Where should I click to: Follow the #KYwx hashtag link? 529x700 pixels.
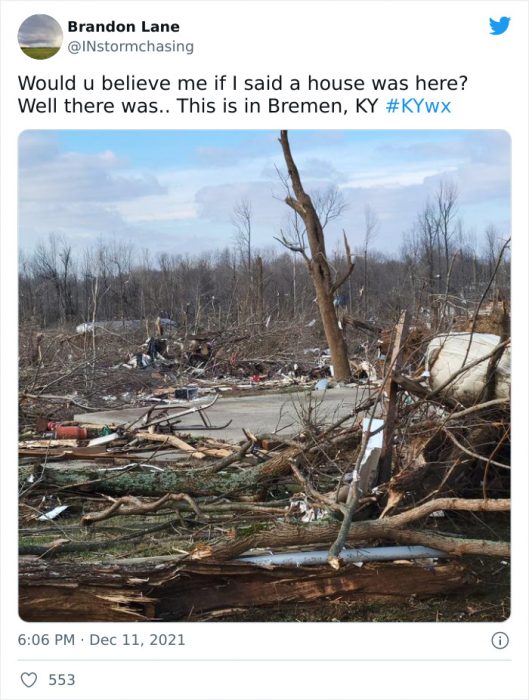pyautogui.click(x=418, y=106)
